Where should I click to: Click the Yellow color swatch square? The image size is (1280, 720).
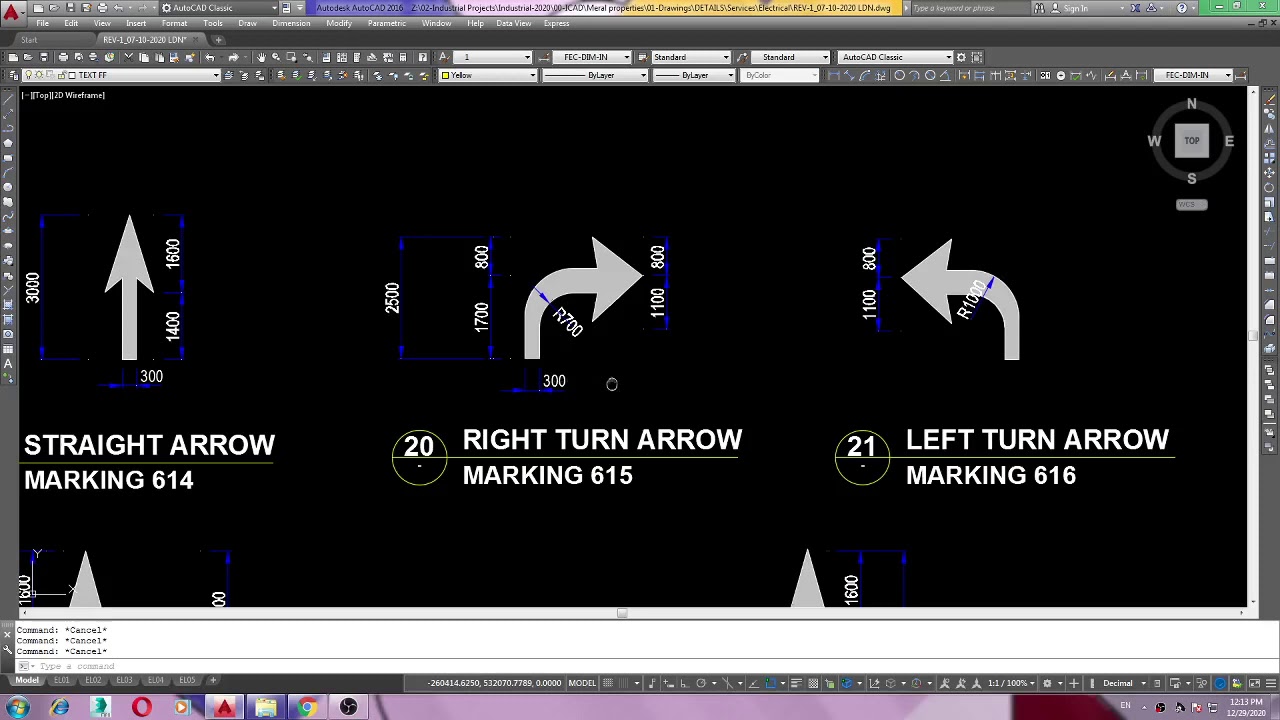[446, 75]
